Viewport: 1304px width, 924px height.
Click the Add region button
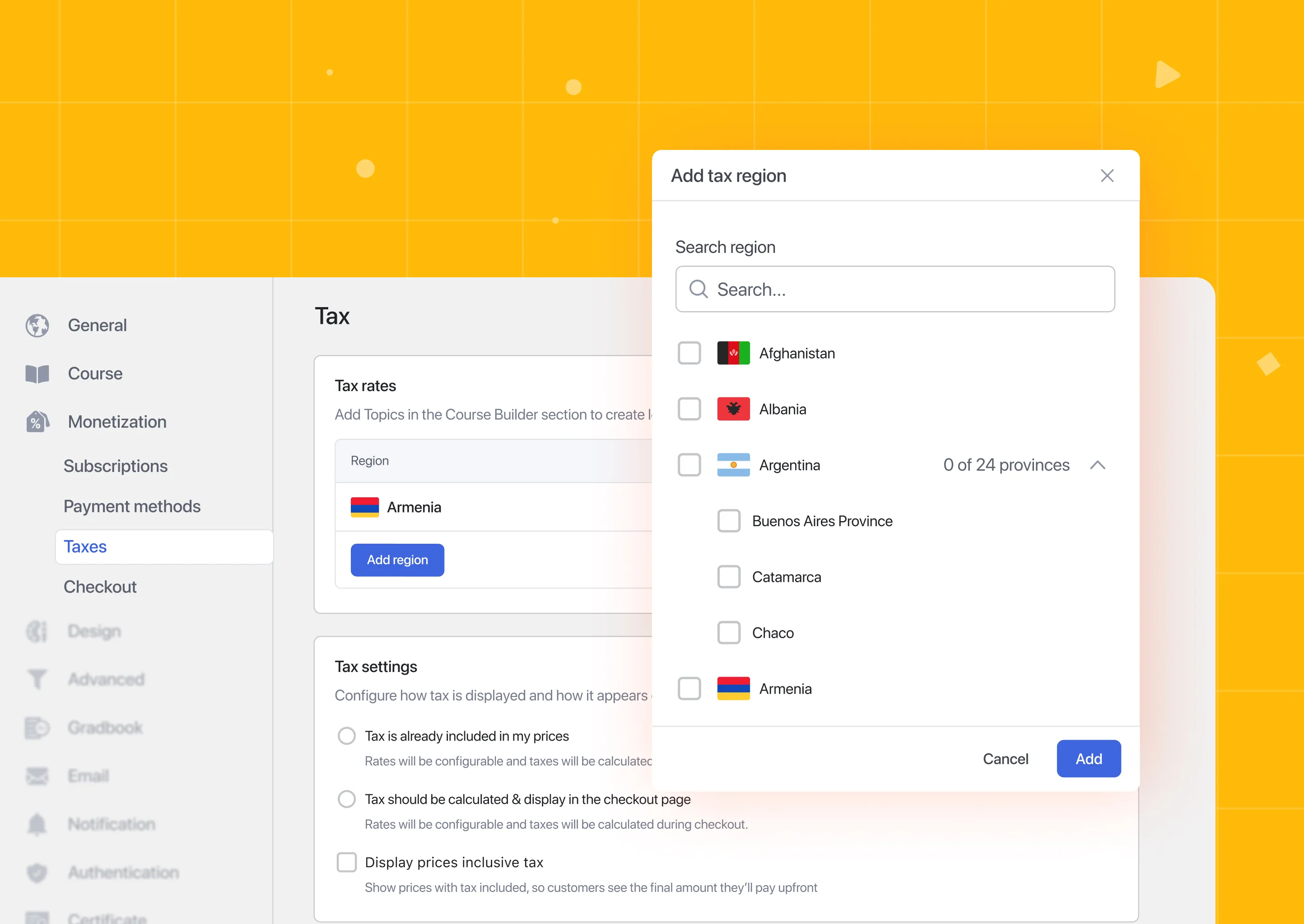[x=397, y=559]
